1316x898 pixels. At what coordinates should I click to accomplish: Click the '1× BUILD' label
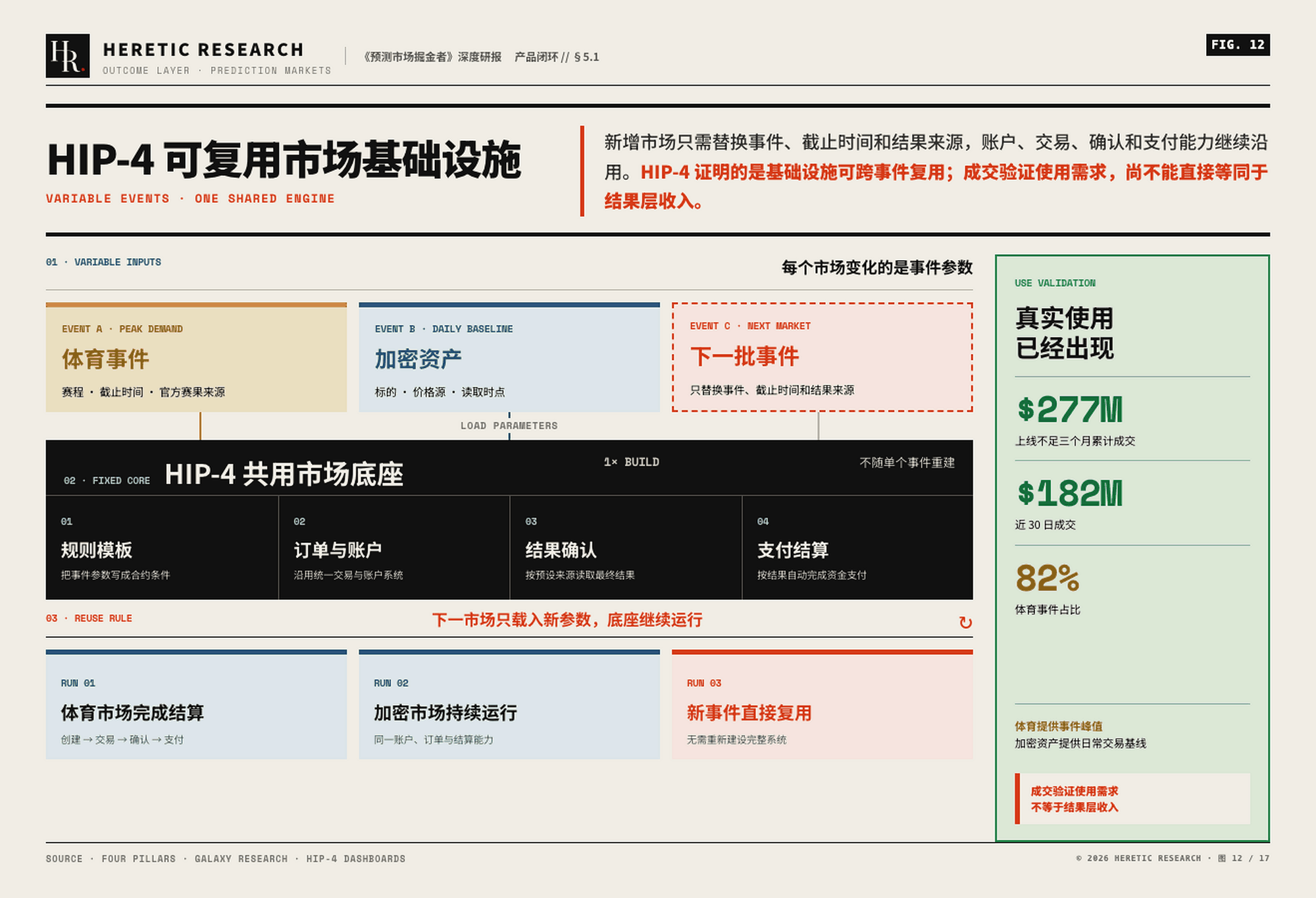pos(632,462)
